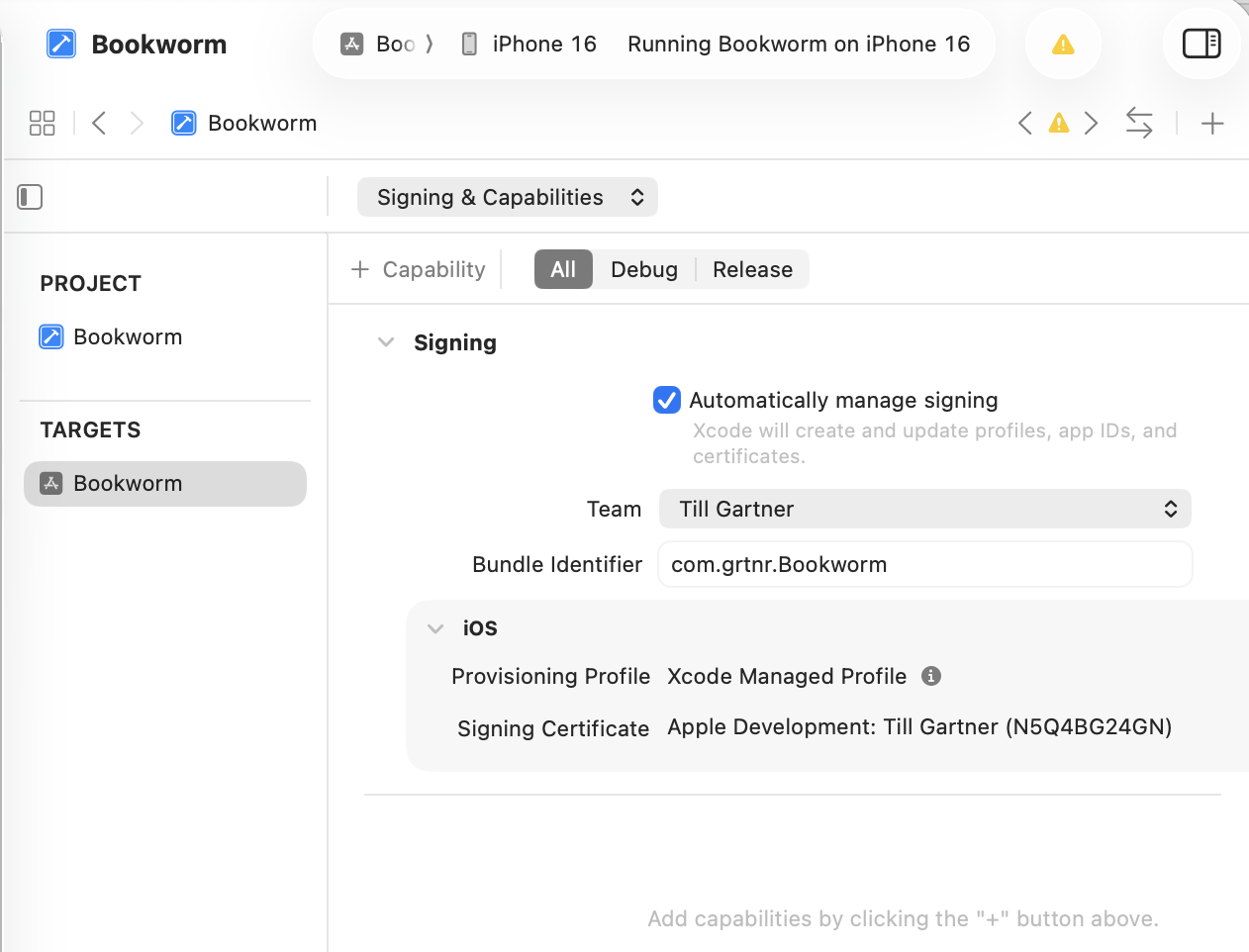Image resolution: width=1249 pixels, height=952 pixels.
Task: Click the add Capability button
Action: pos(419,269)
